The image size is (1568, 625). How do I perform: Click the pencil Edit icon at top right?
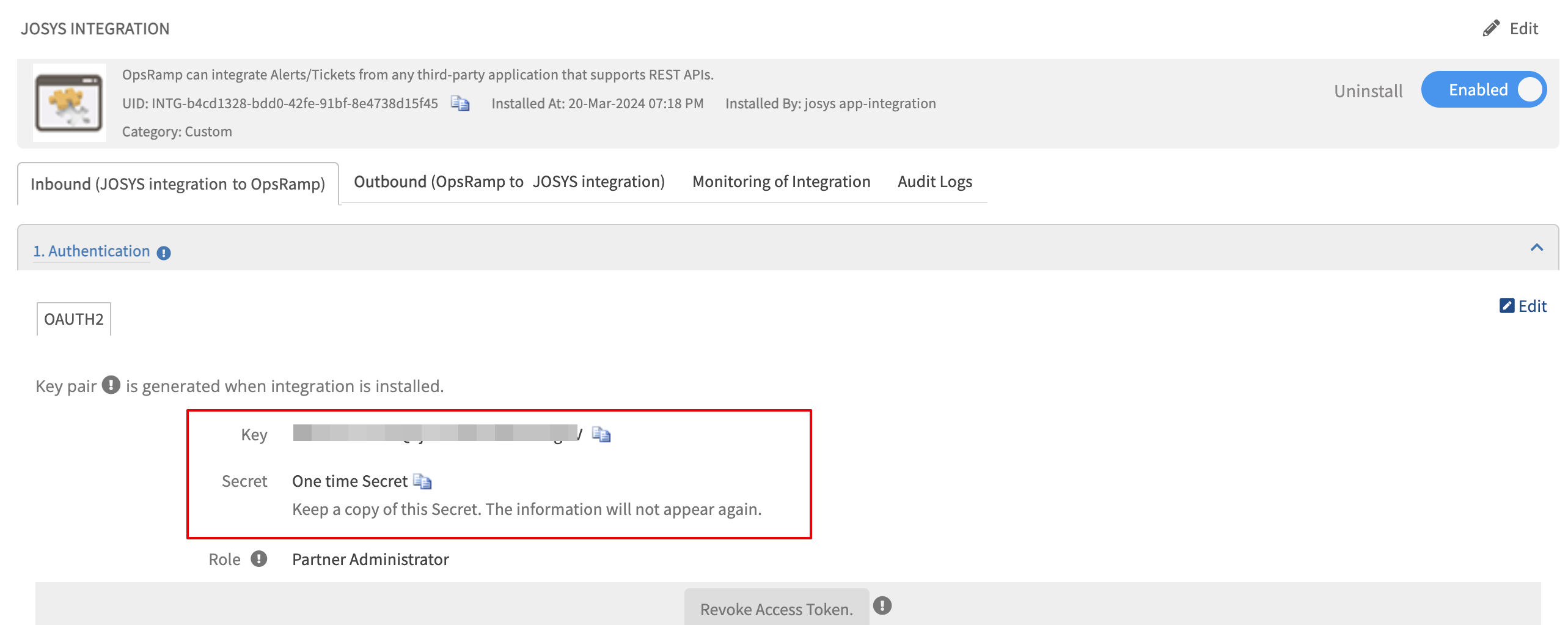point(1491,29)
